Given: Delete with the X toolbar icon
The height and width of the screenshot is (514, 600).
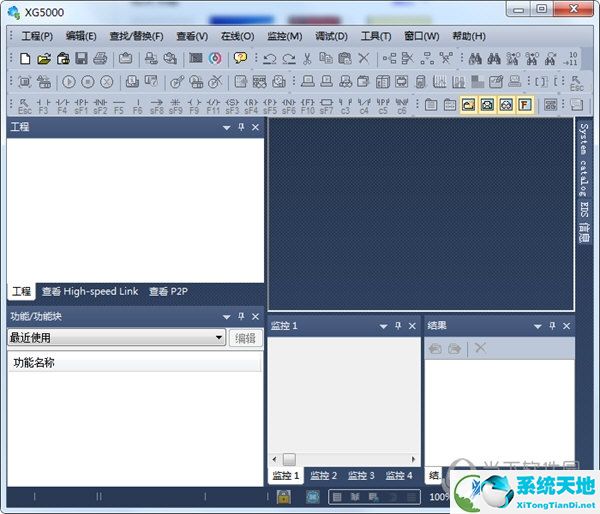Looking at the screenshot, I should pos(364,59).
